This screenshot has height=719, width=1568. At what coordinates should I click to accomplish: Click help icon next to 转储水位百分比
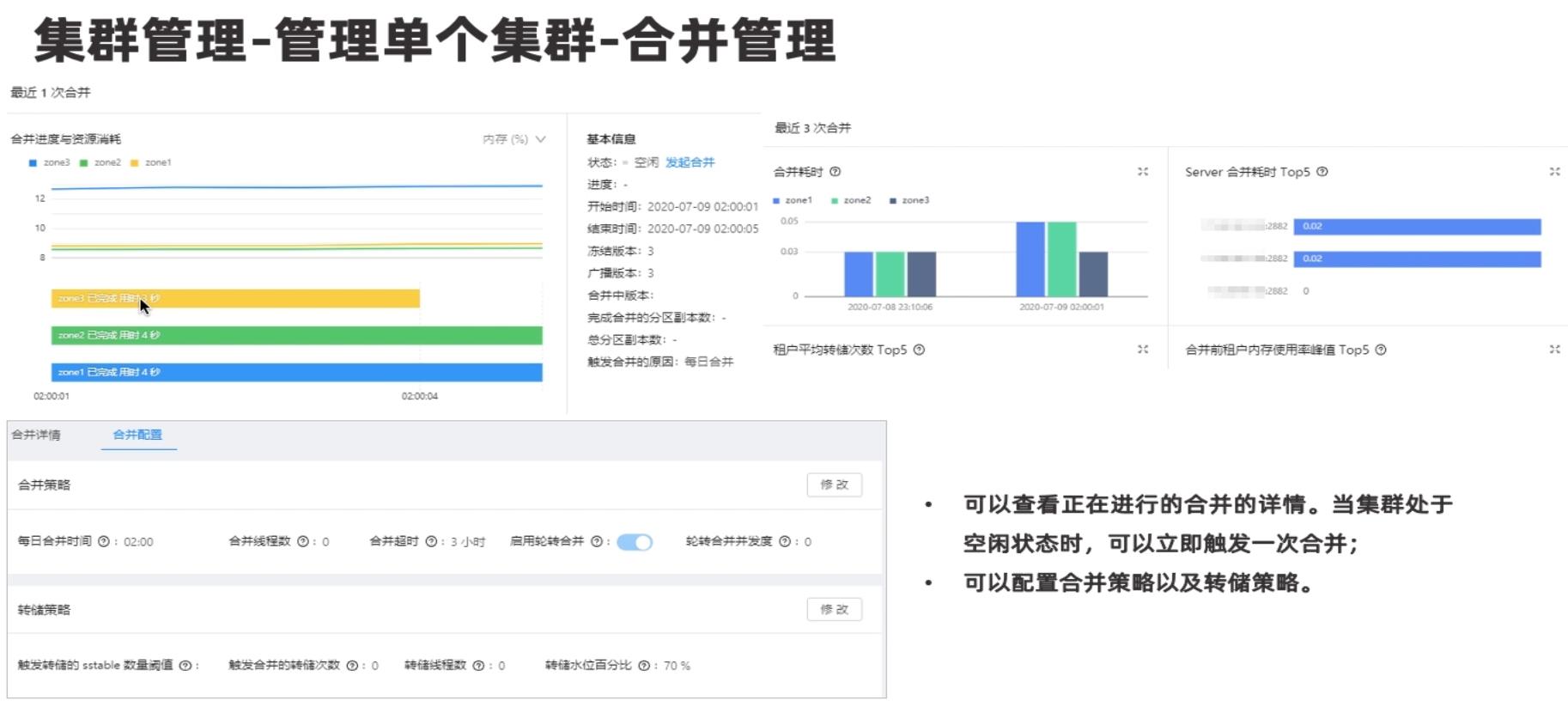[x=644, y=666]
